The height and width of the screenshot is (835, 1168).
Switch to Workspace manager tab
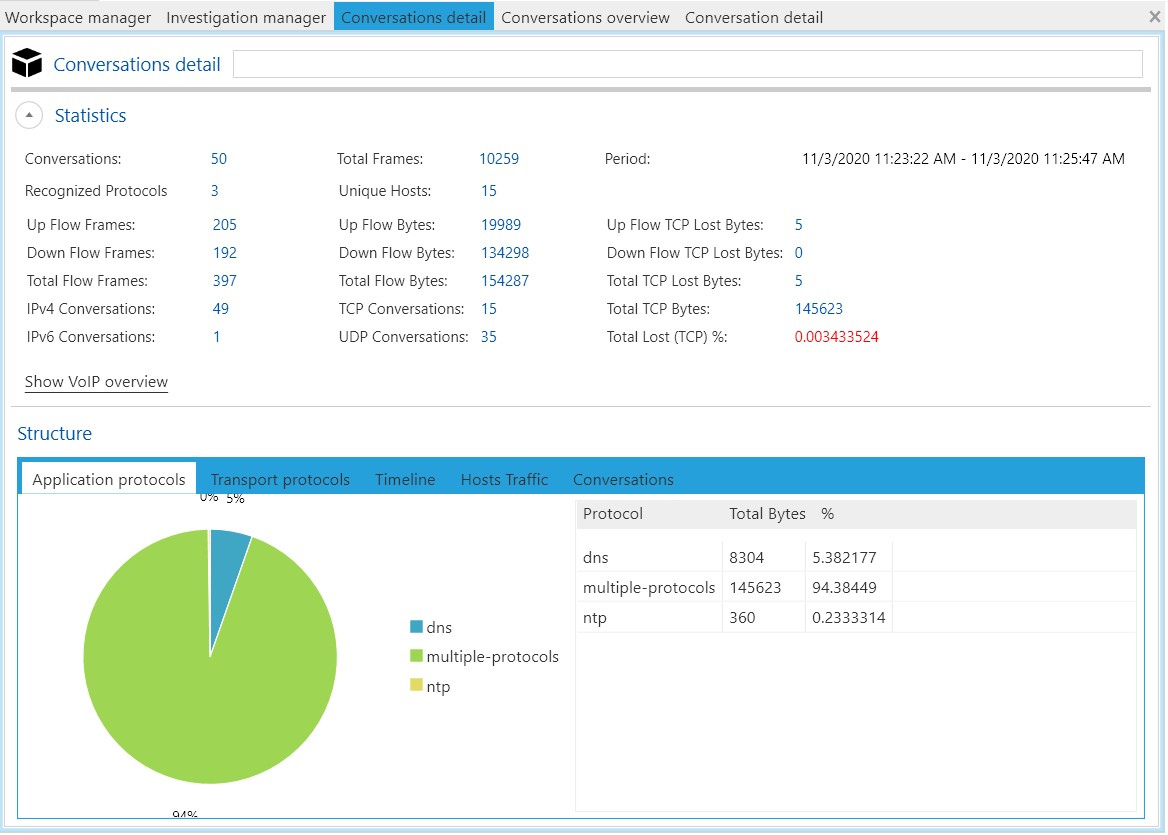[x=78, y=17]
